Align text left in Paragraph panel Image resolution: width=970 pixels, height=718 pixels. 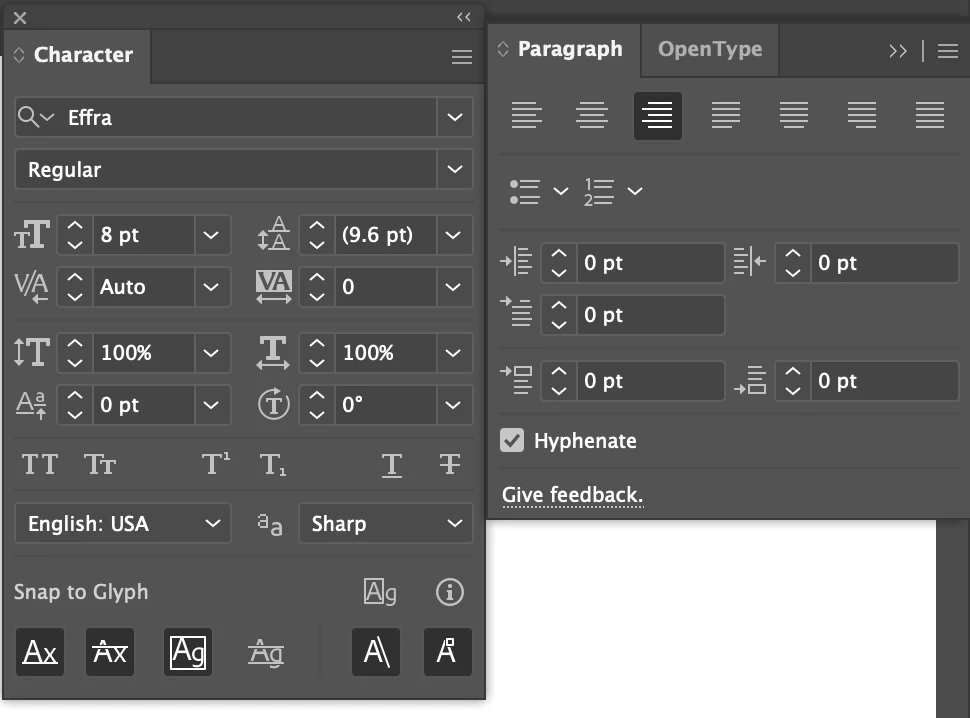point(526,116)
